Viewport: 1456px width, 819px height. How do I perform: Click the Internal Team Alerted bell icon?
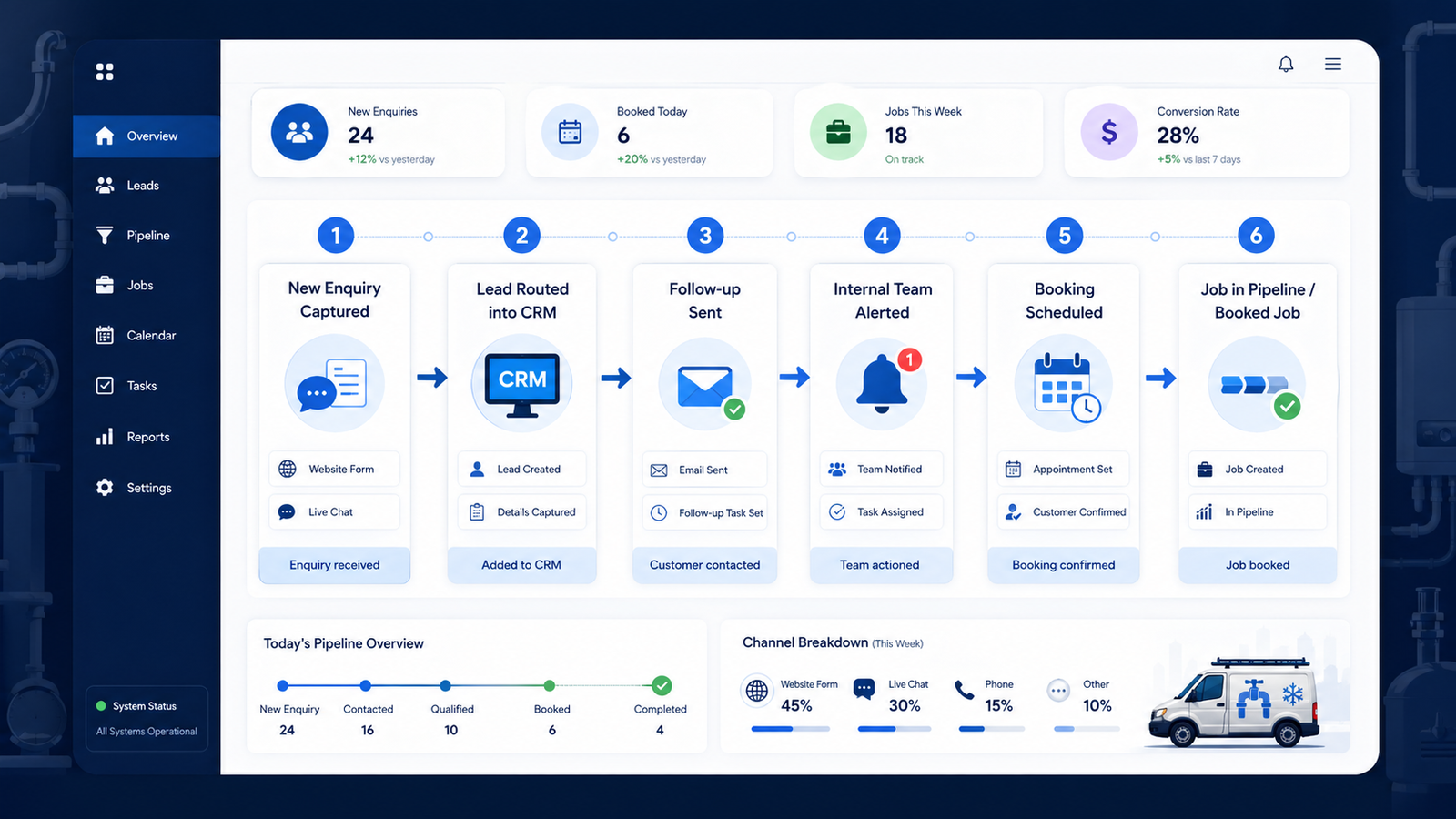pos(882,382)
